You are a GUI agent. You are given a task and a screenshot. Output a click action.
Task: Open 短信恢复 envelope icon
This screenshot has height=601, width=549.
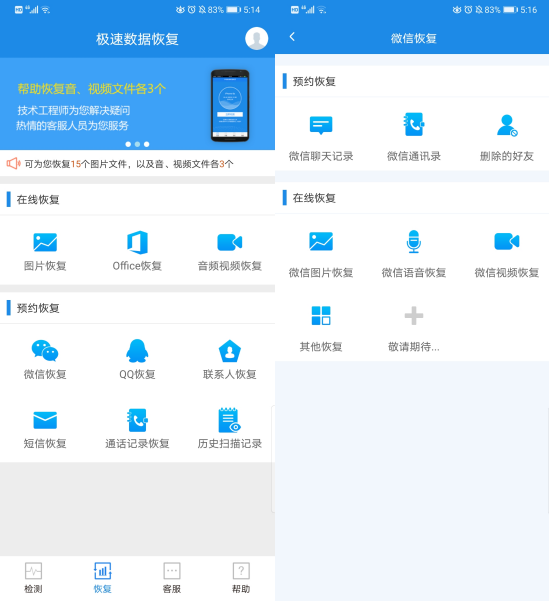45,420
